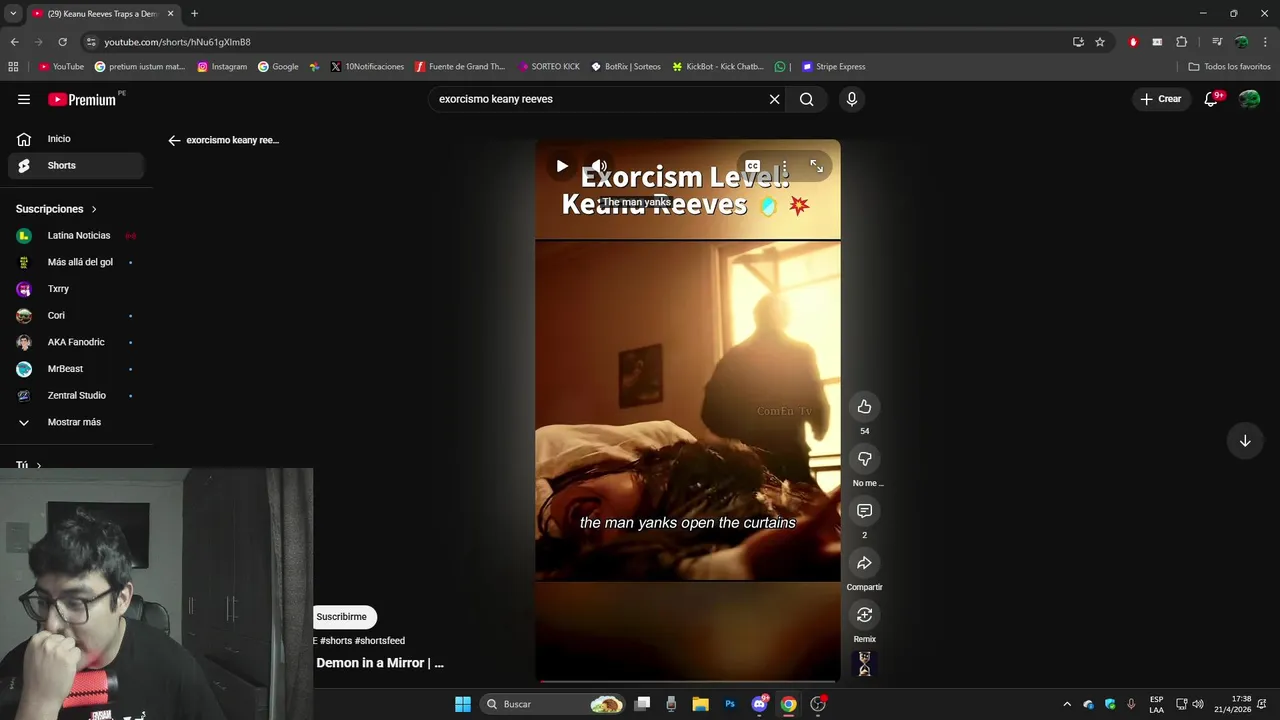
Task: Open AKA Fanodric channel
Action: coord(76,342)
